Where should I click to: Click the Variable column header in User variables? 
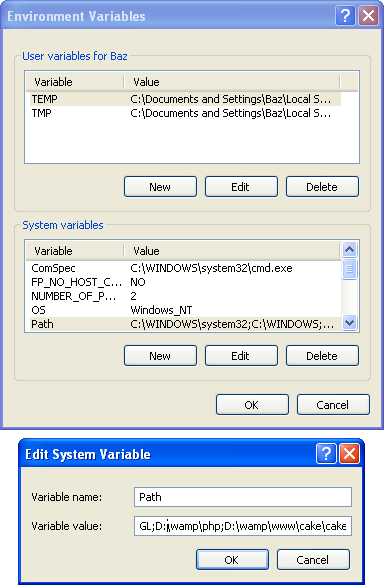75,82
